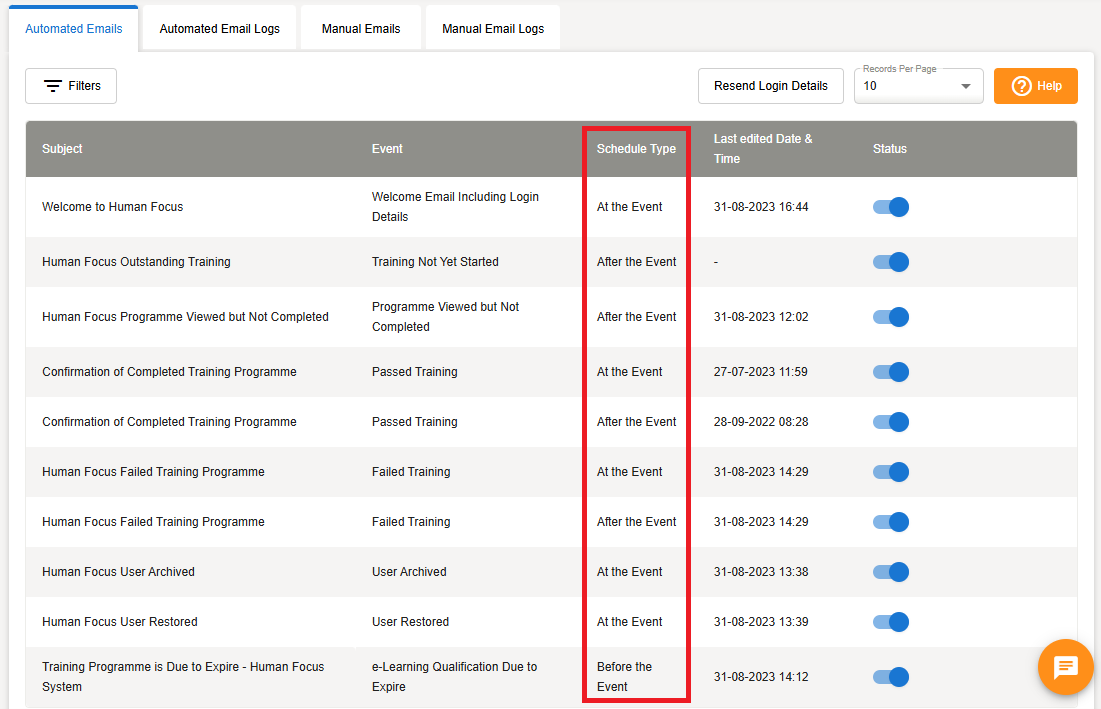Open the Records Per Page dropdown
Image resolution: width=1101 pixels, height=709 pixels.
click(917, 86)
